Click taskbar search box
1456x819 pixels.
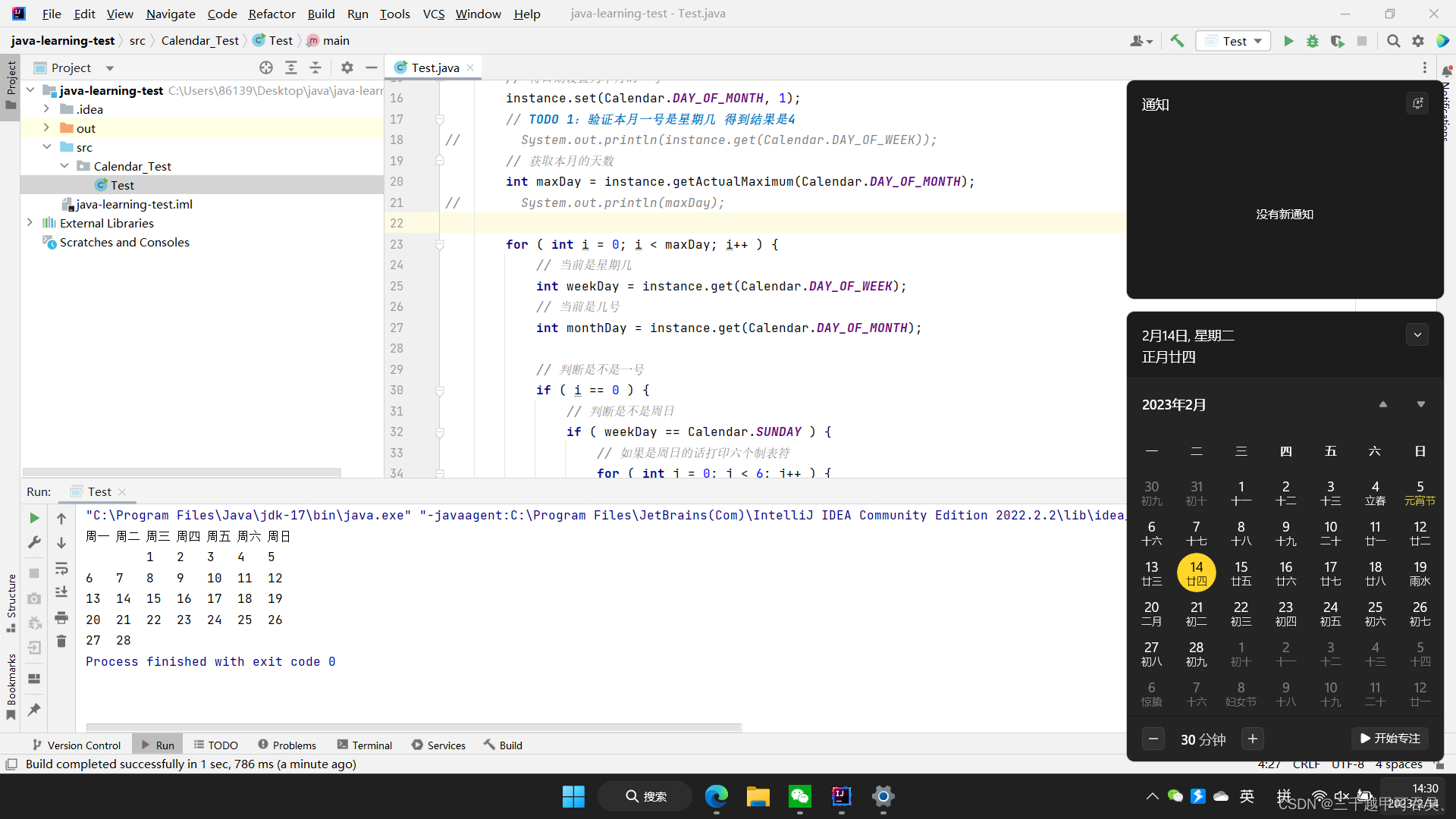pyautogui.click(x=645, y=796)
